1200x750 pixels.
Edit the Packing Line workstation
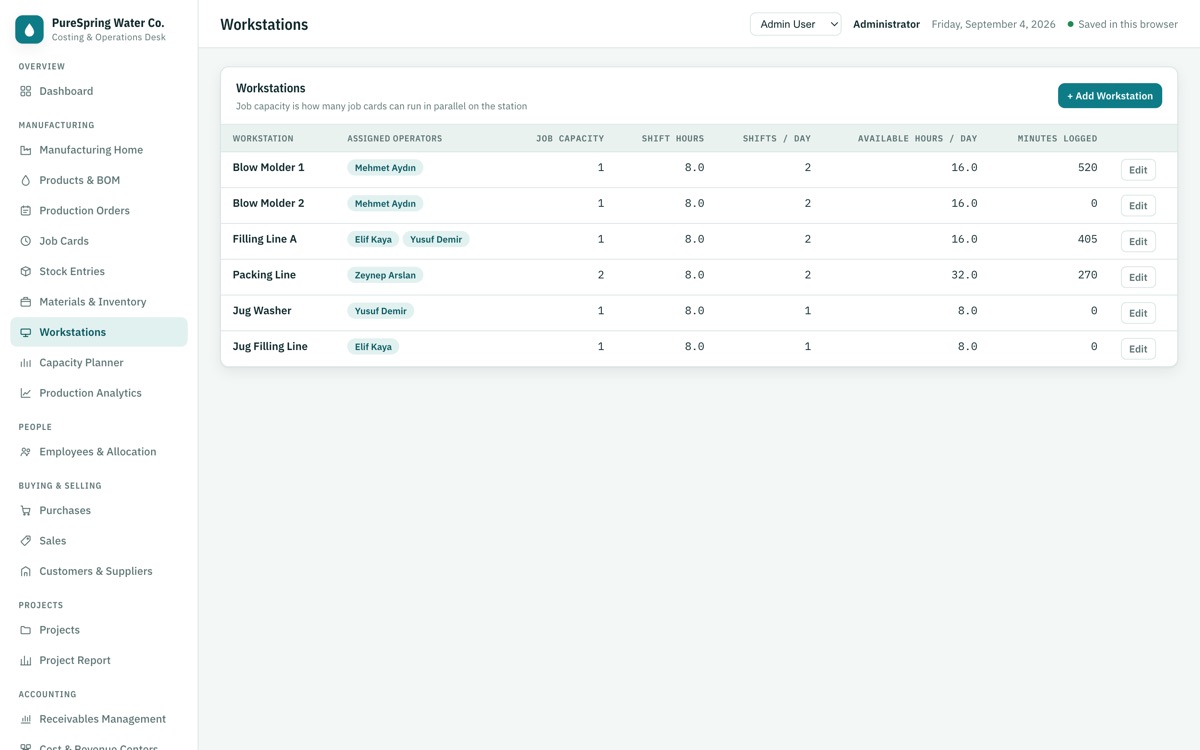[x=1138, y=277]
